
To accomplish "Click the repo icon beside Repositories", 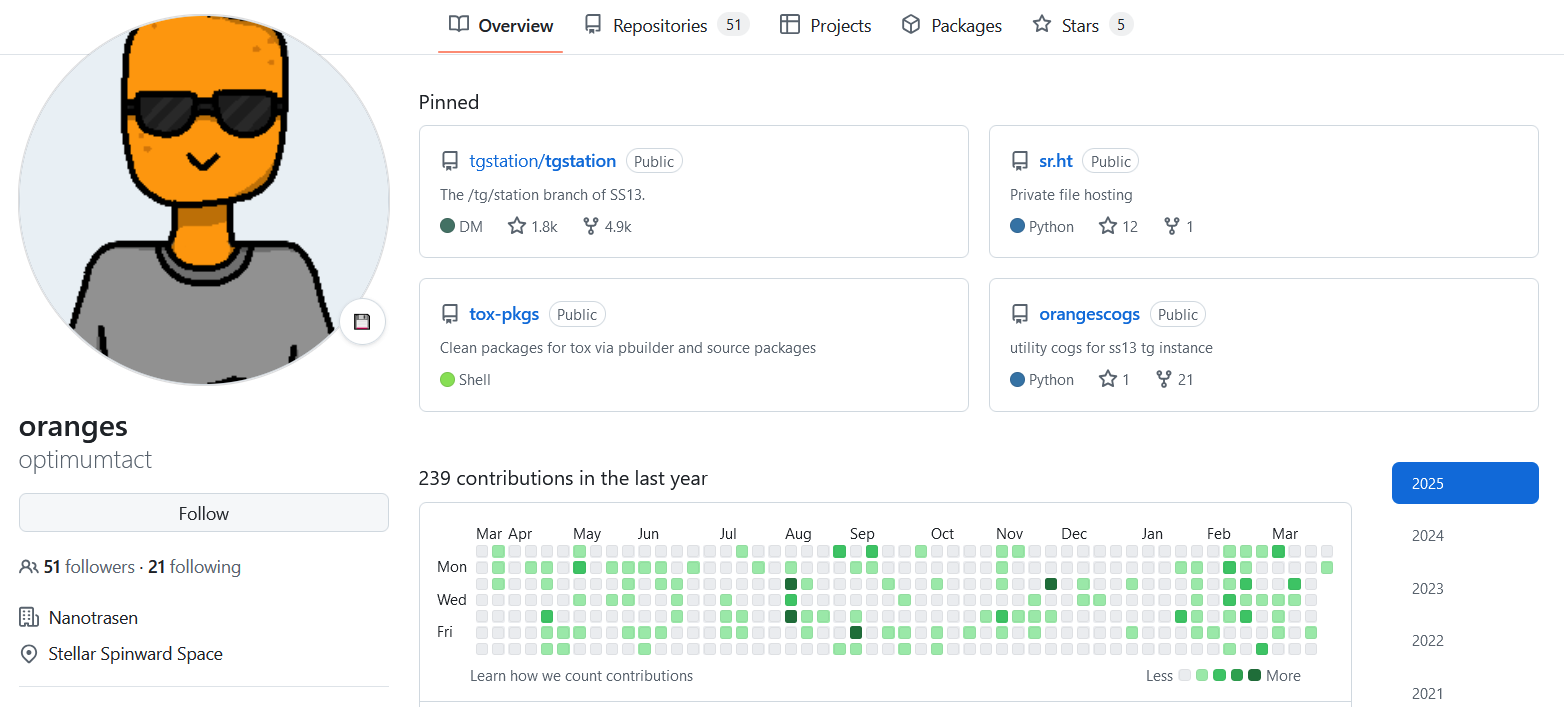I will (x=594, y=25).
